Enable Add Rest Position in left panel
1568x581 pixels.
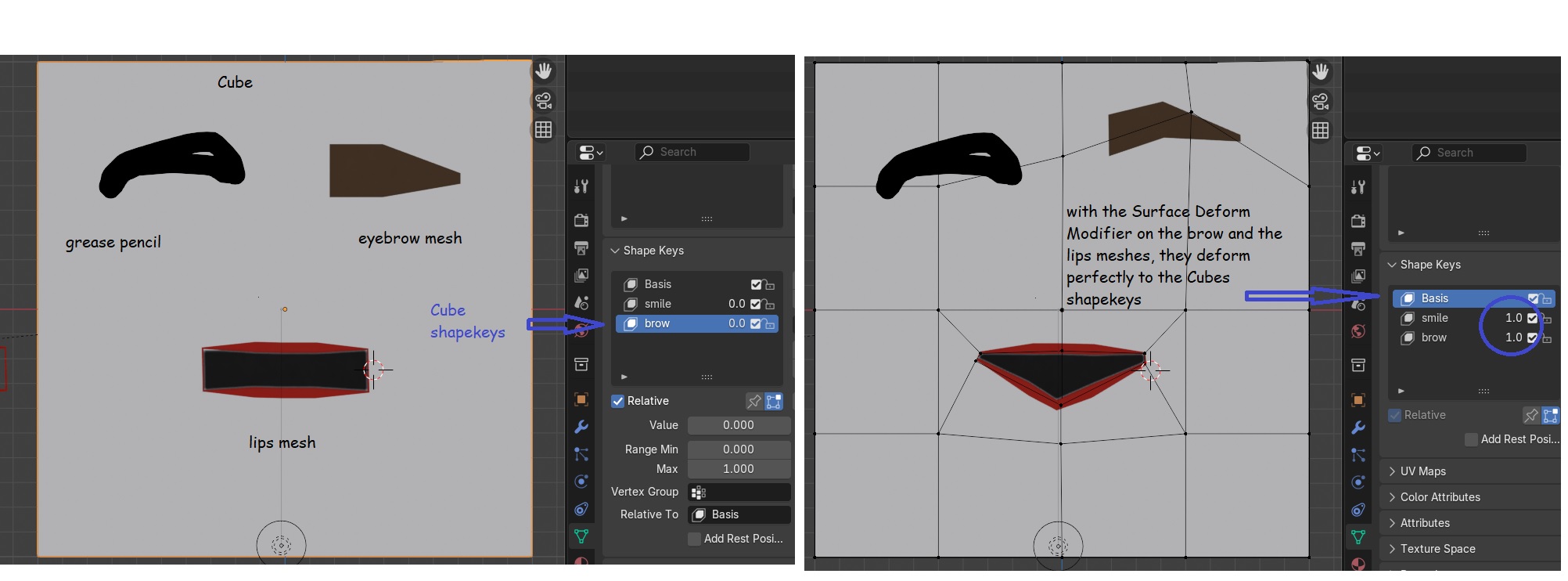(x=694, y=539)
